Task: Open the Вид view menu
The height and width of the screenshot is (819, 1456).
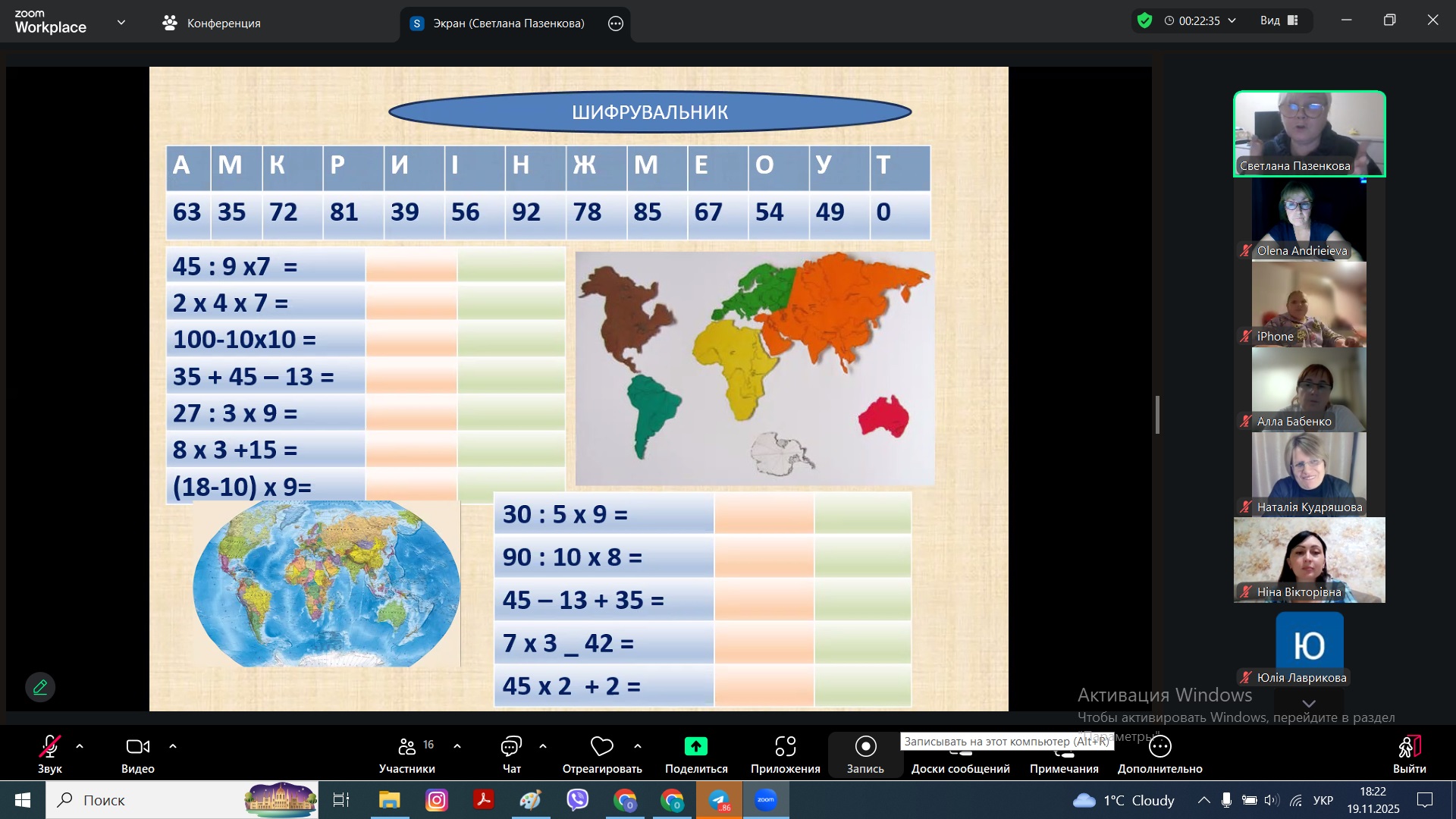Action: (x=1279, y=20)
